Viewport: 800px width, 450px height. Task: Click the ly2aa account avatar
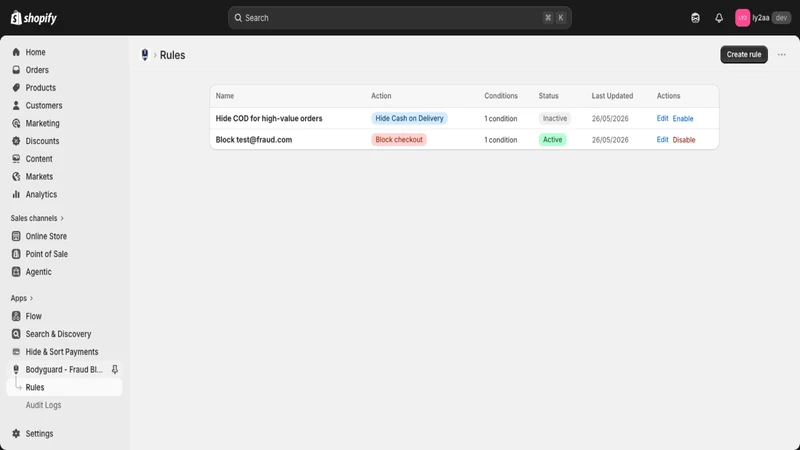coord(742,18)
